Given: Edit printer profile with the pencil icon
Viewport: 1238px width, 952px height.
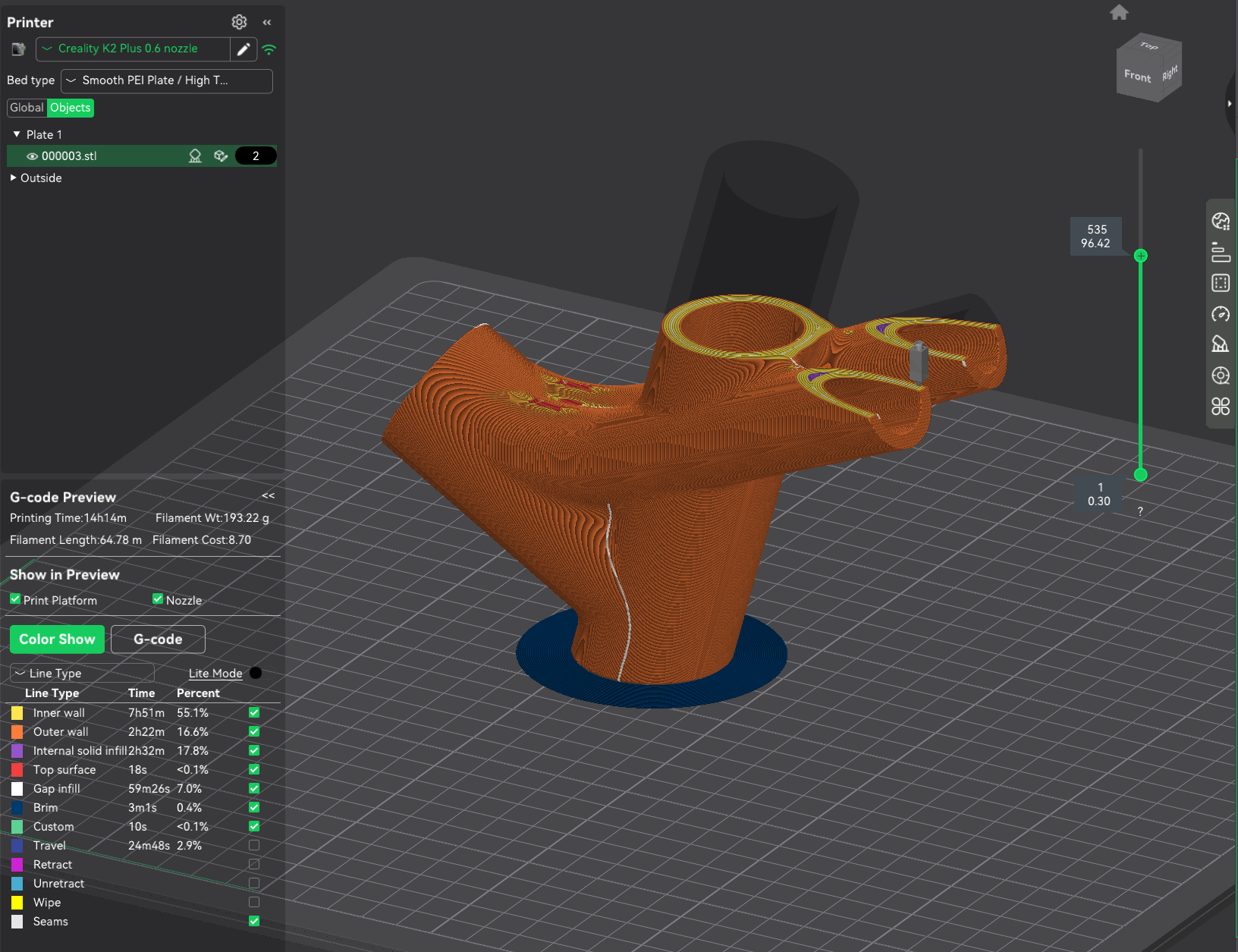Looking at the screenshot, I should (x=243, y=49).
